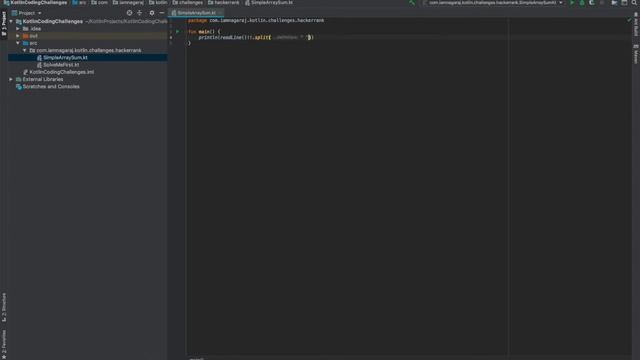The height and width of the screenshot is (360, 640).
Task: Click hackerrank breadcrumb in navigation bar
Action: pos(224,2)
